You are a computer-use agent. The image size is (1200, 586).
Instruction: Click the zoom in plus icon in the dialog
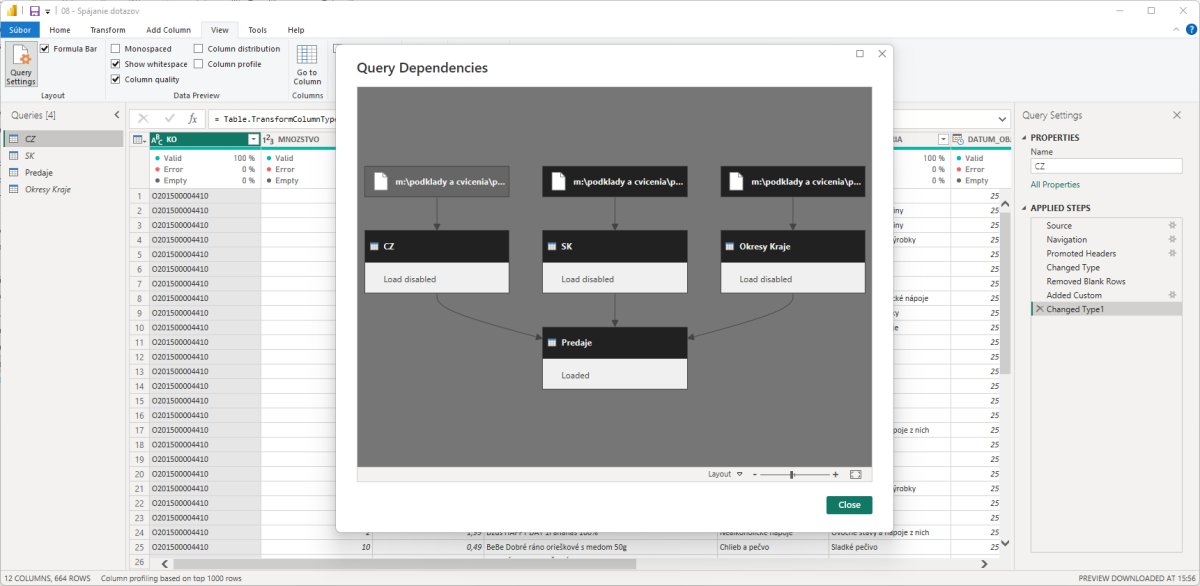tap(835, 474)
